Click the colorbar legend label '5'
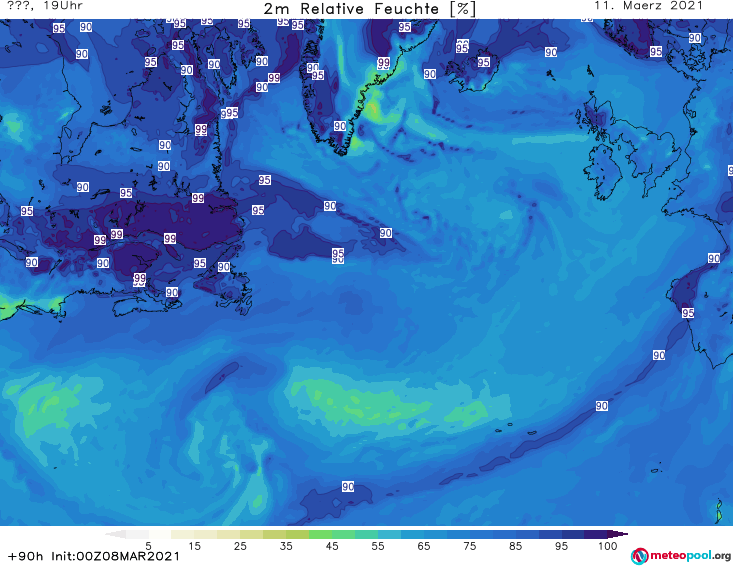733x566 pixels. (x=148, y=546)
